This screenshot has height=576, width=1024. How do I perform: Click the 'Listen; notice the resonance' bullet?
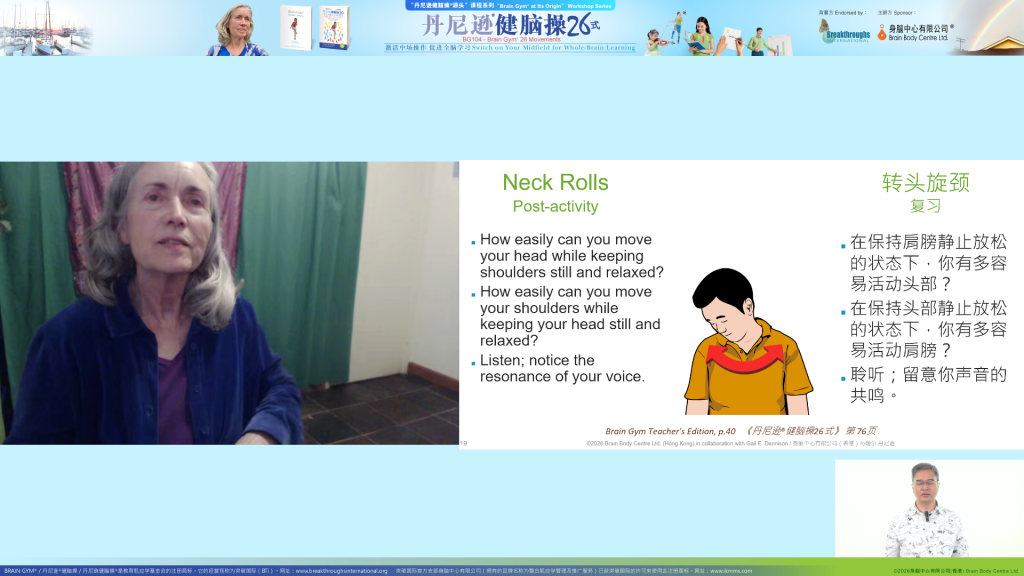pyautogui.click(x=562, y=368)
